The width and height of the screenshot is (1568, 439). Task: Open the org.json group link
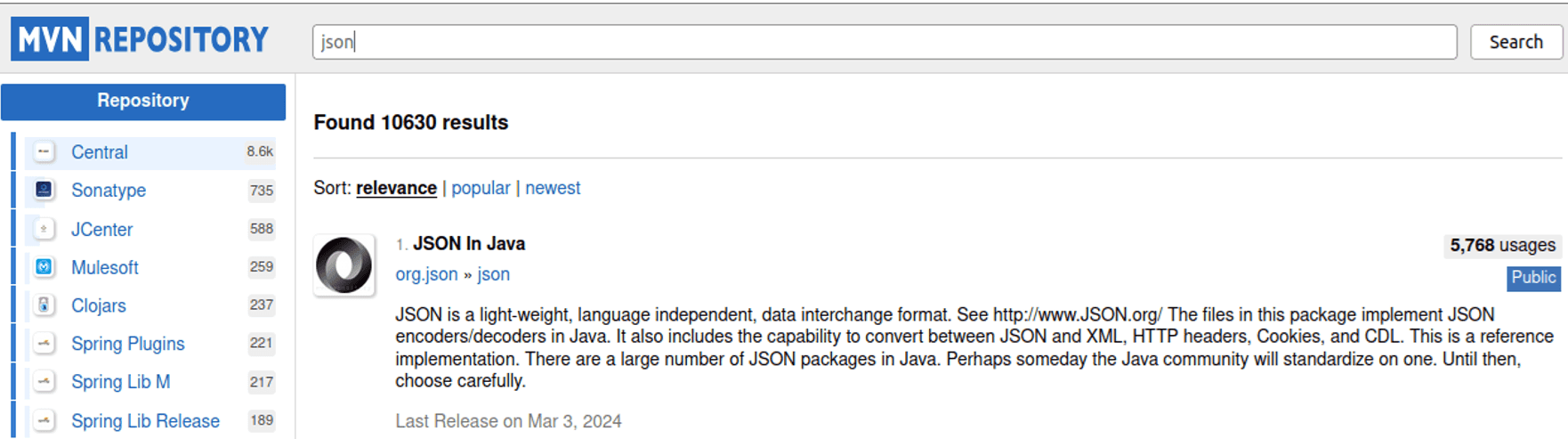(426, 274)
